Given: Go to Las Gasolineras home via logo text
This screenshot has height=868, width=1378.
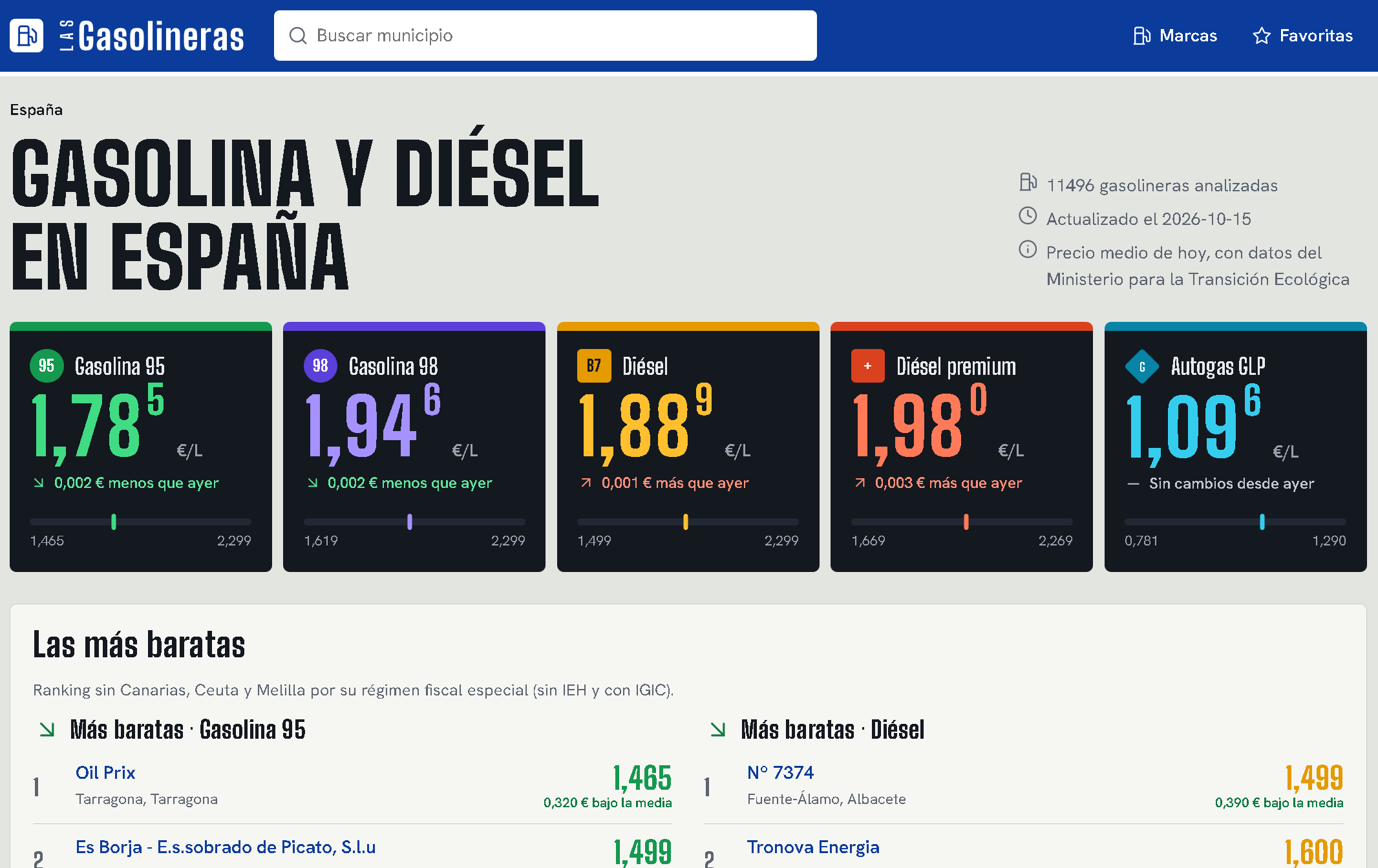Looking at the screenshot, I should pyautogui.click(x=152, y=36).
